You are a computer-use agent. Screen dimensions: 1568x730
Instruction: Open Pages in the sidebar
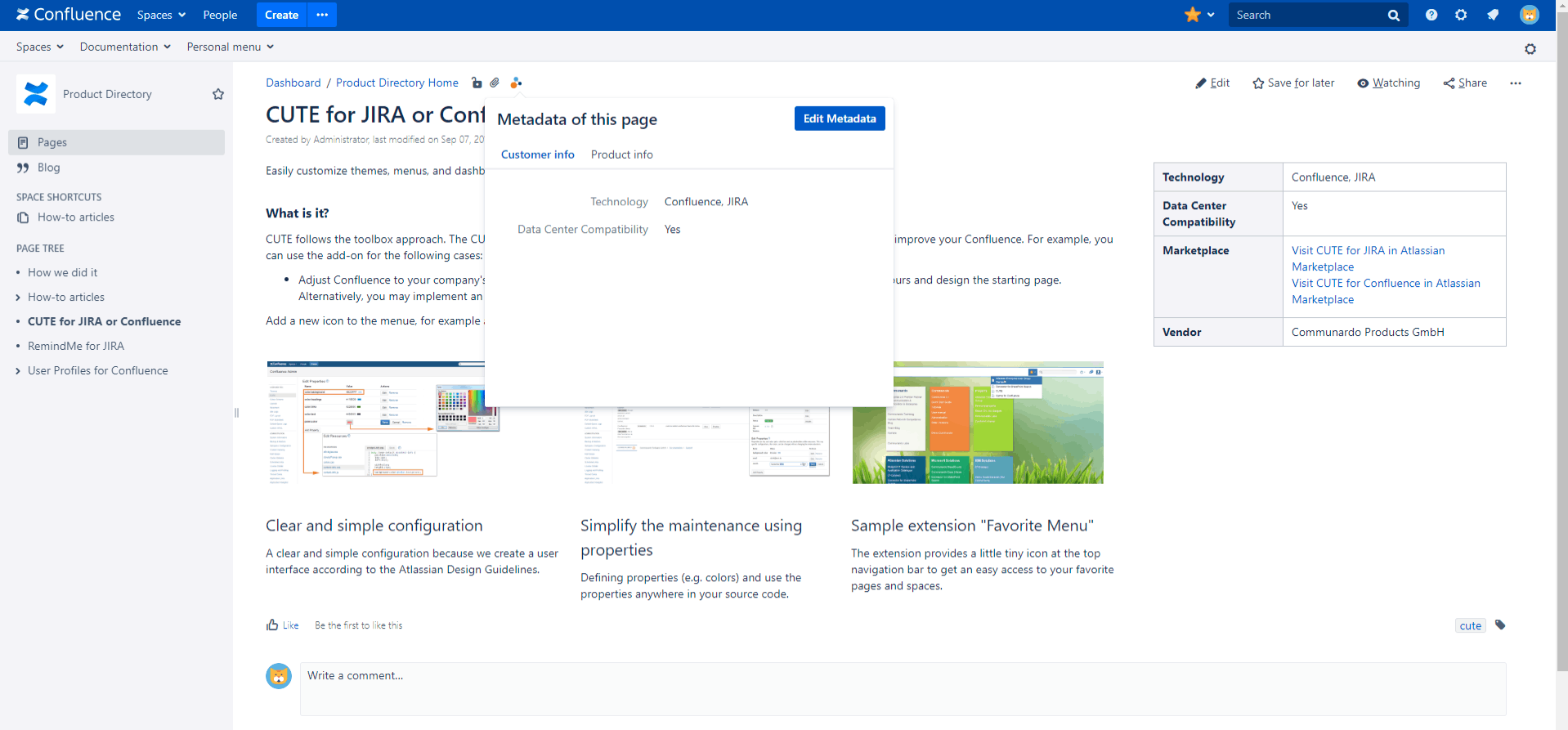click(116, 142)
